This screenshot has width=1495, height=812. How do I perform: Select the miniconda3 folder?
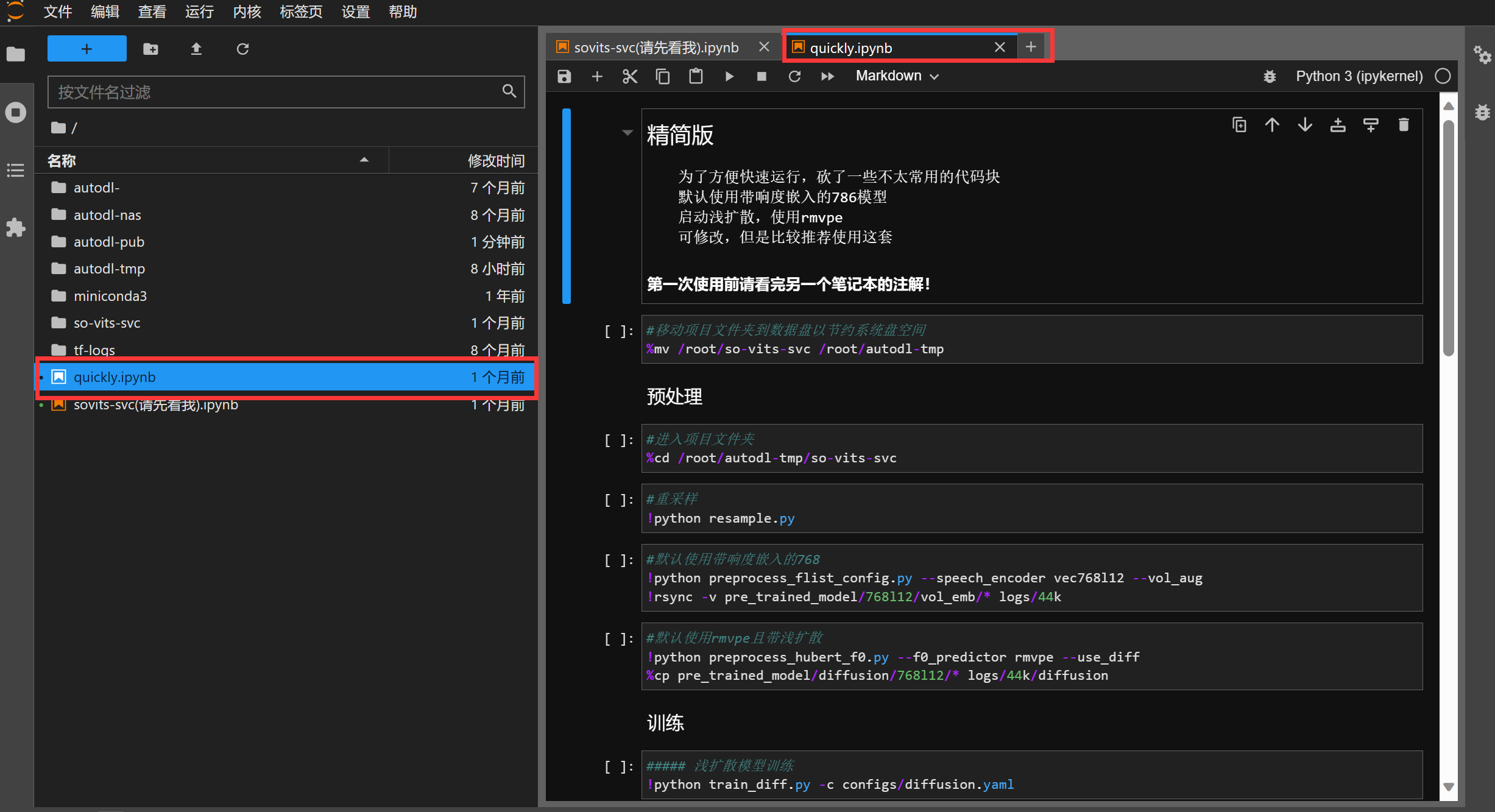(286, 296)
